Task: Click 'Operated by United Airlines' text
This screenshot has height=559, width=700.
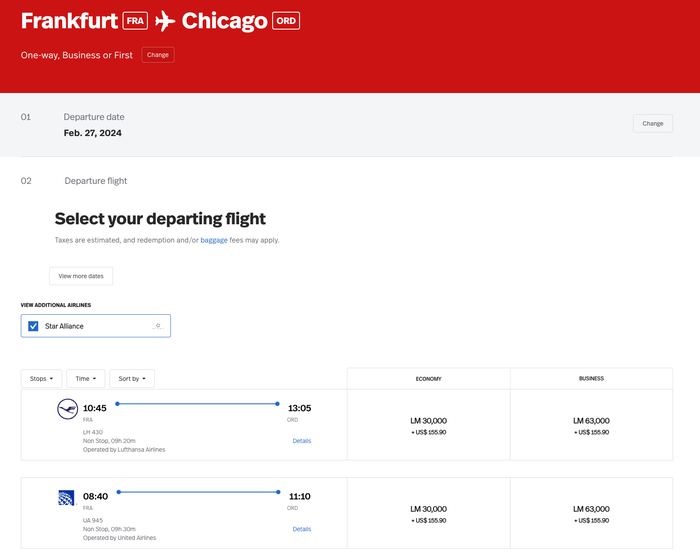Action: pyautogui.click(x=120, y=538)
